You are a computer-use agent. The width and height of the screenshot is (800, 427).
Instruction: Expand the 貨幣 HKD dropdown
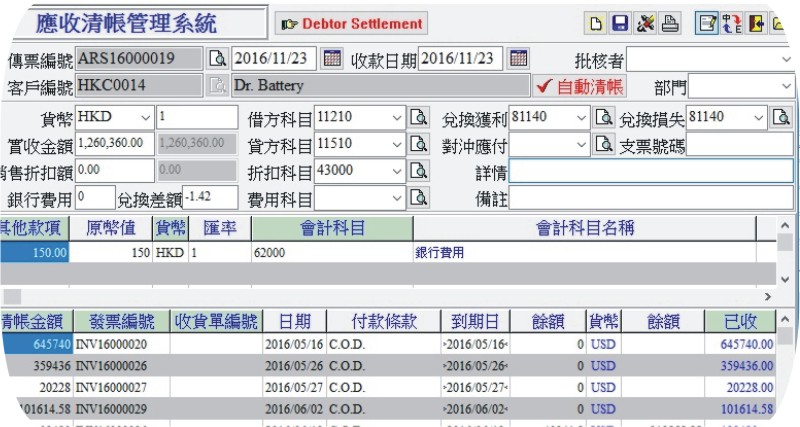[145, 118]
